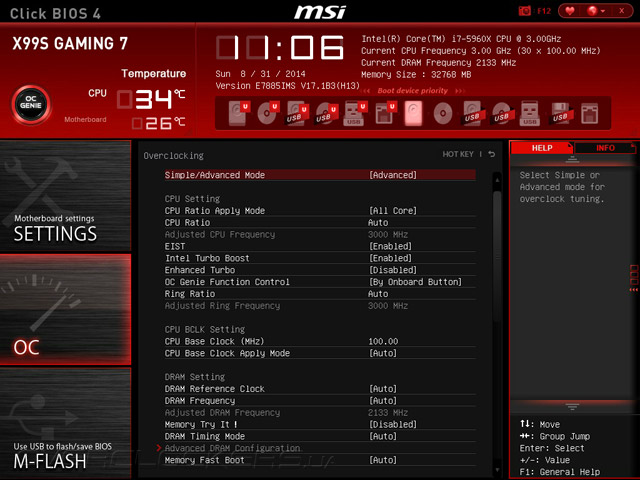Select the legacy network boot icon

coord(590,114)
